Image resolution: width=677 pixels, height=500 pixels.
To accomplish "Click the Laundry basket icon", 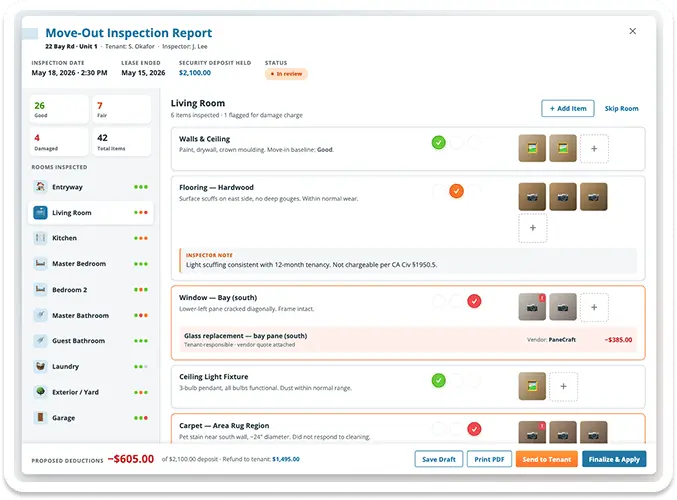I will (x=40, y=366).
